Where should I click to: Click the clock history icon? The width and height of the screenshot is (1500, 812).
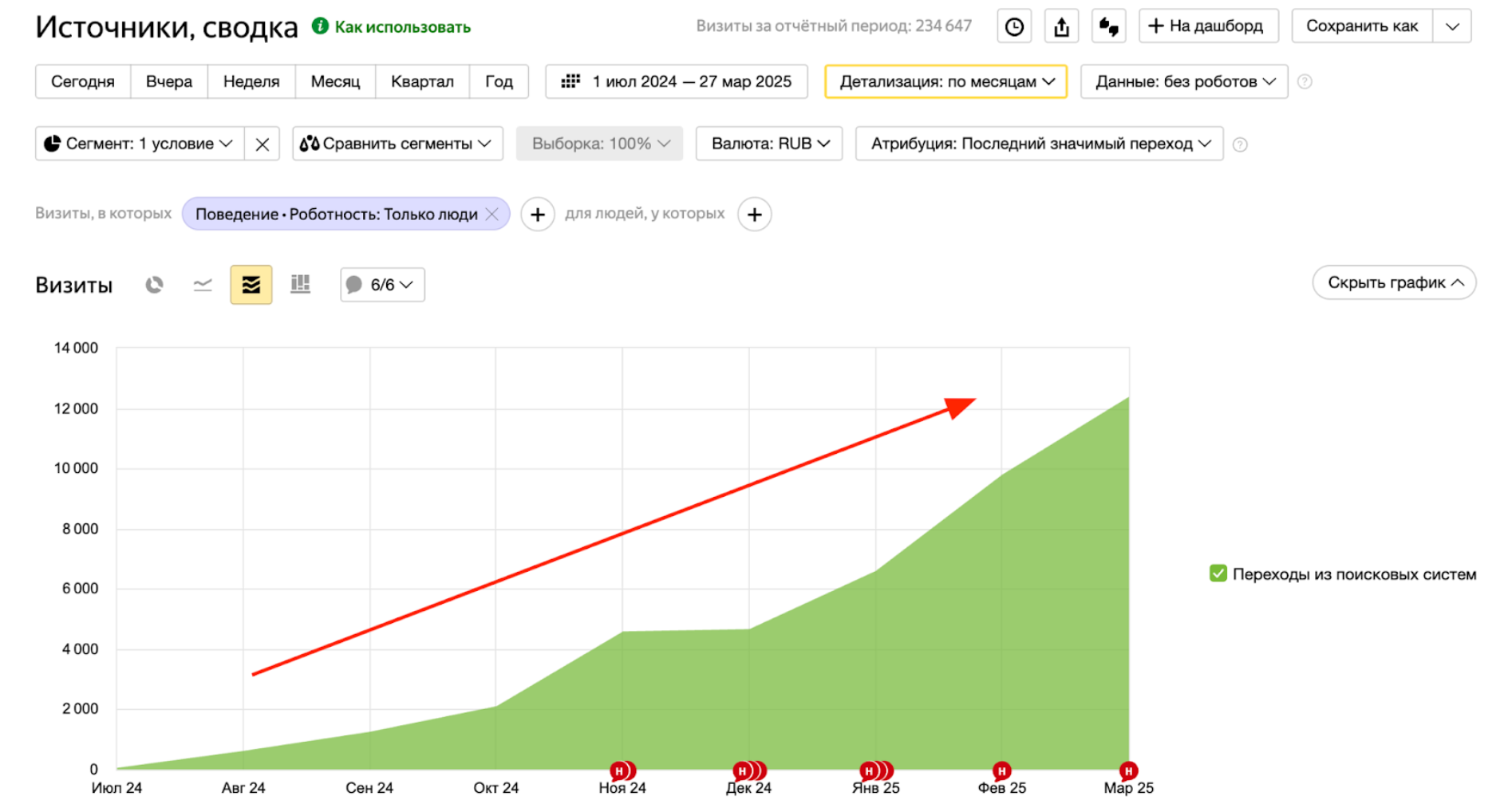tap(1014, 26)
